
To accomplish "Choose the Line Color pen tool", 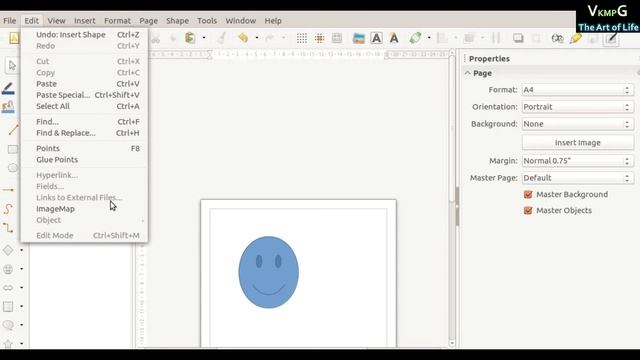I will (x=8, y=89).
